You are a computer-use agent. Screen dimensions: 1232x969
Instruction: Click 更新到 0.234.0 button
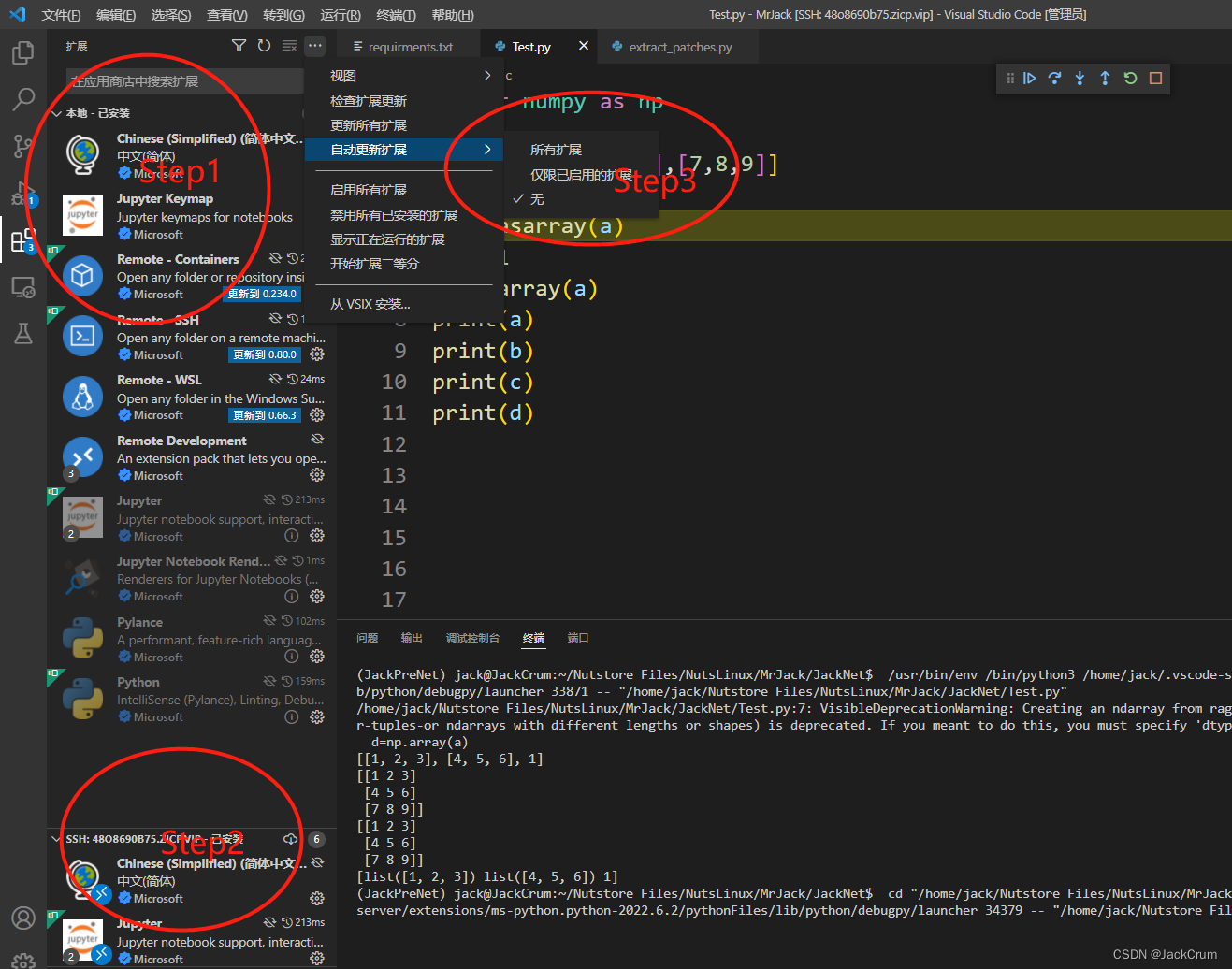(263, 294)
